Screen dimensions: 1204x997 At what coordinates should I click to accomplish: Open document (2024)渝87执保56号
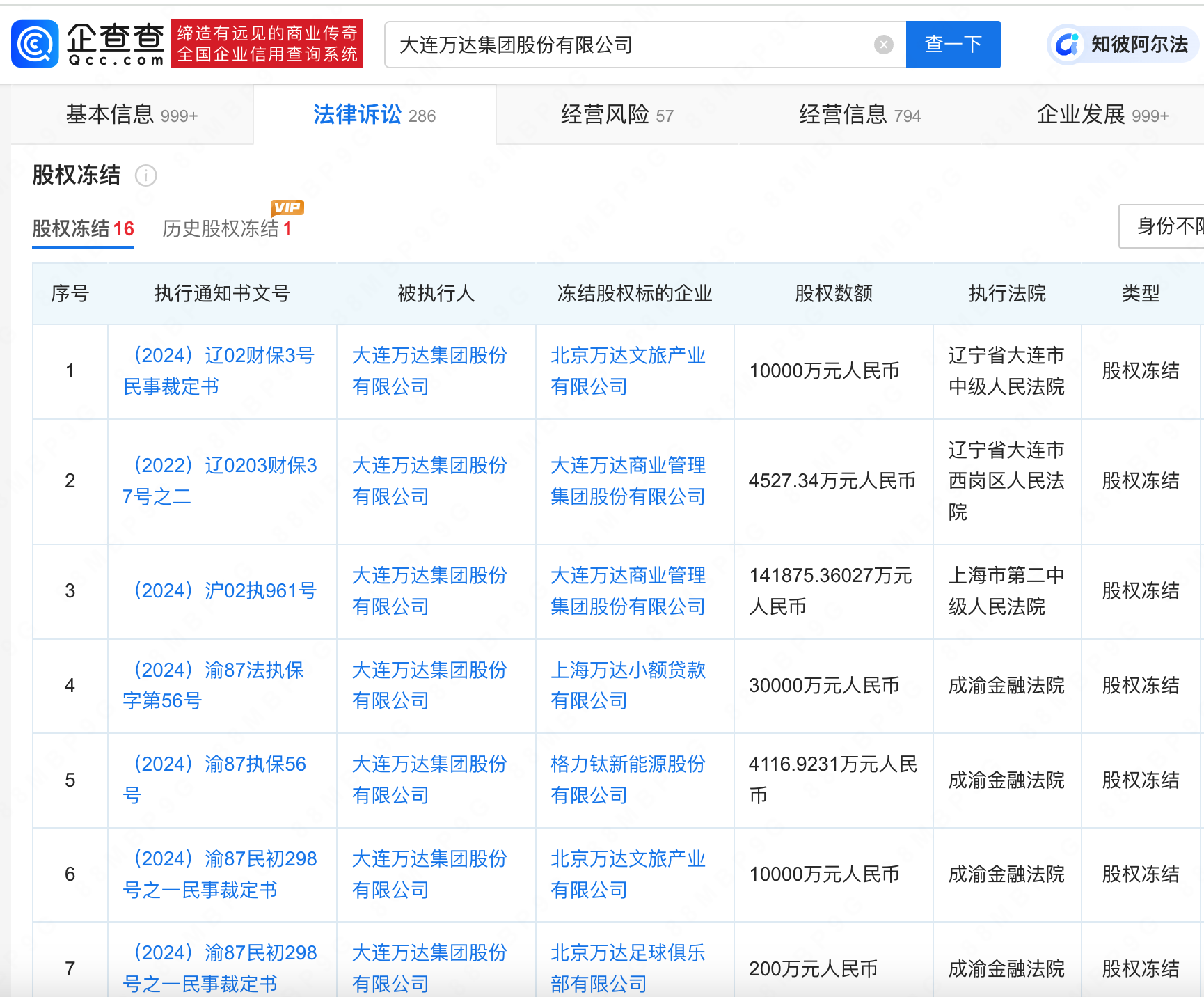pyautogui.click(x=214, y=780)
